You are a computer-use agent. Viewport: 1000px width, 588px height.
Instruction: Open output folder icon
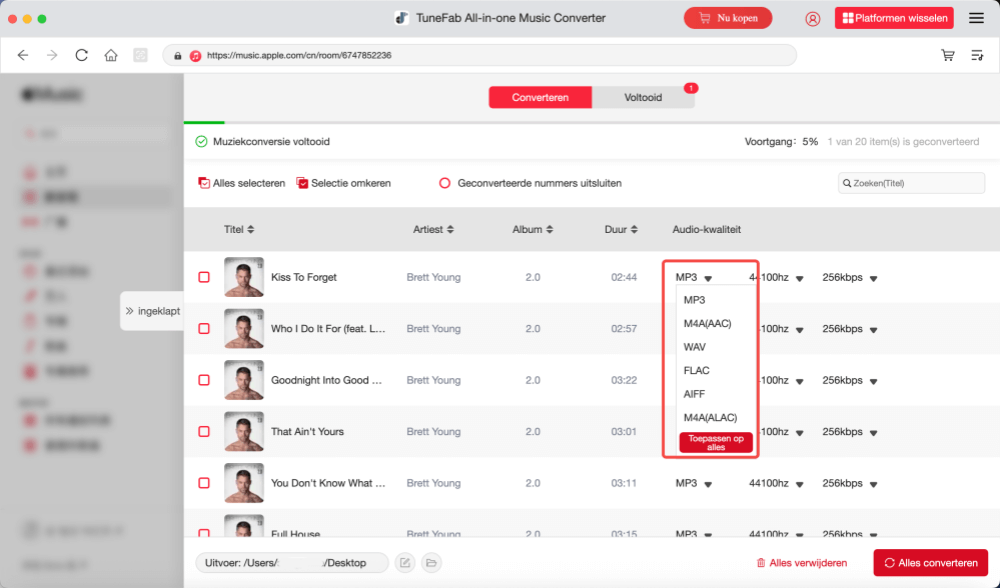(x=431, y=563)
